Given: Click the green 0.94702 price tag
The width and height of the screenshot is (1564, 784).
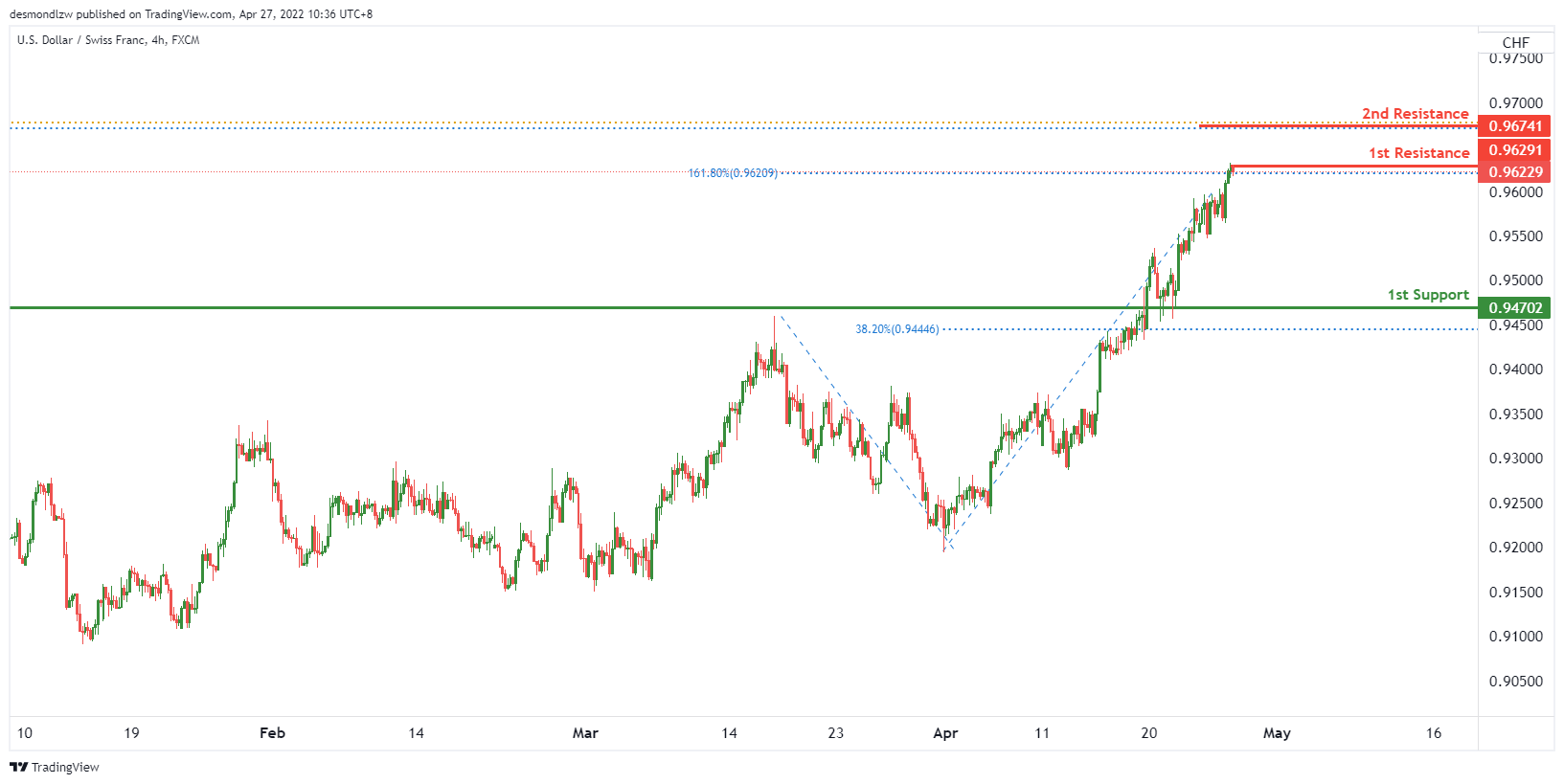Looking at the screenshot, I should [x=1515, y=308].
